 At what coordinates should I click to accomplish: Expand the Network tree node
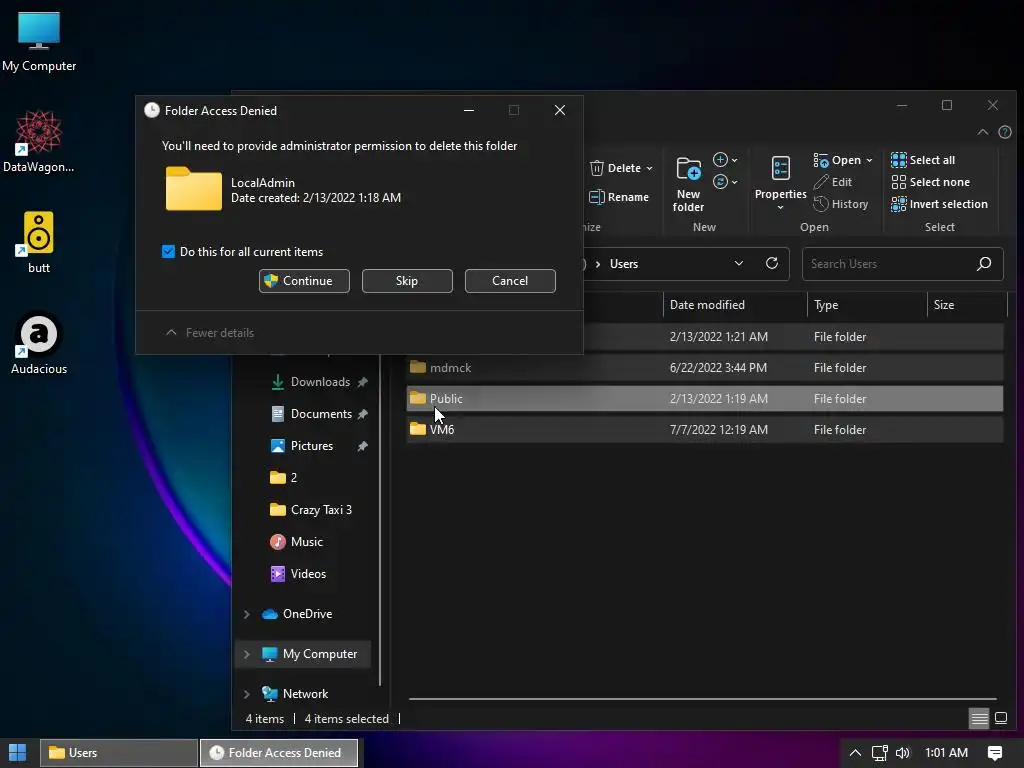pyautogui.click(x=246, y=694)
